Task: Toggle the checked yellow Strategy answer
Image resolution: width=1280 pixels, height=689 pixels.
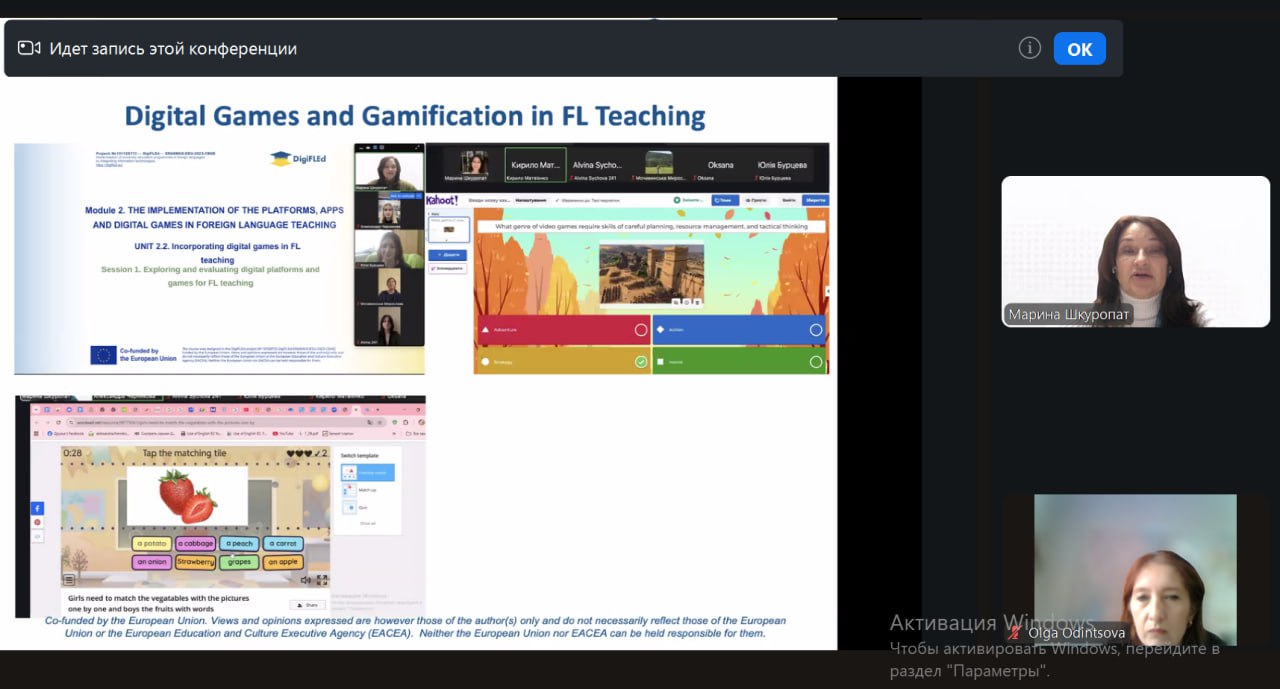Action: (x=641, y=361)
